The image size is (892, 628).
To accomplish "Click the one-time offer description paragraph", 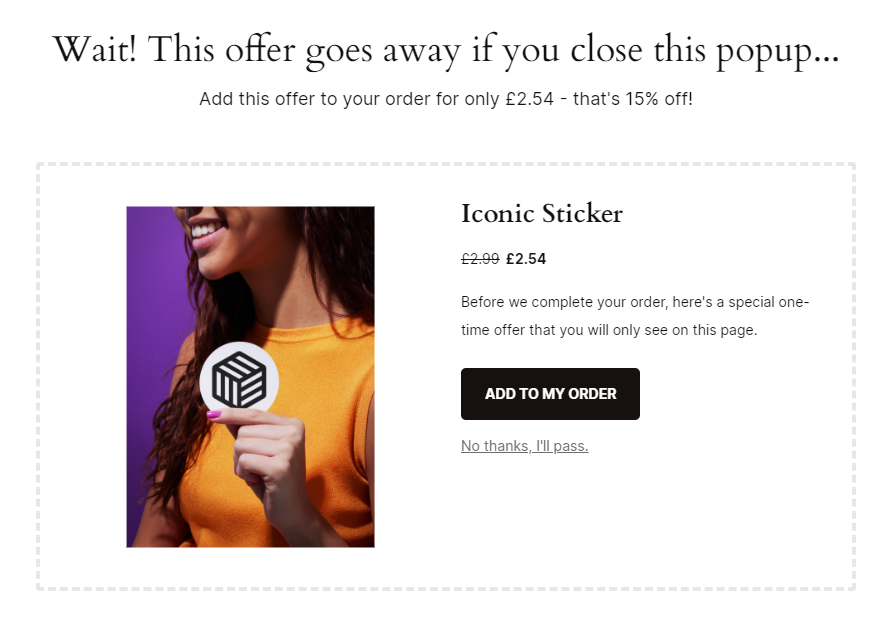I will click(x=634, y=315).
